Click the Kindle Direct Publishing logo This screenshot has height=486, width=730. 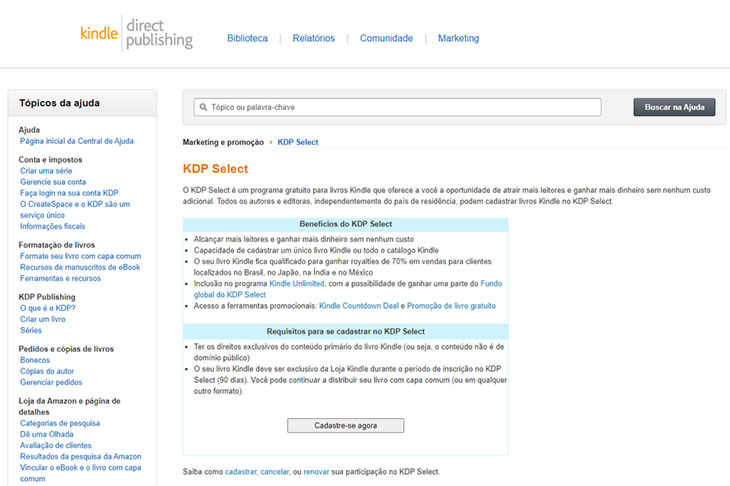[136, 33]
